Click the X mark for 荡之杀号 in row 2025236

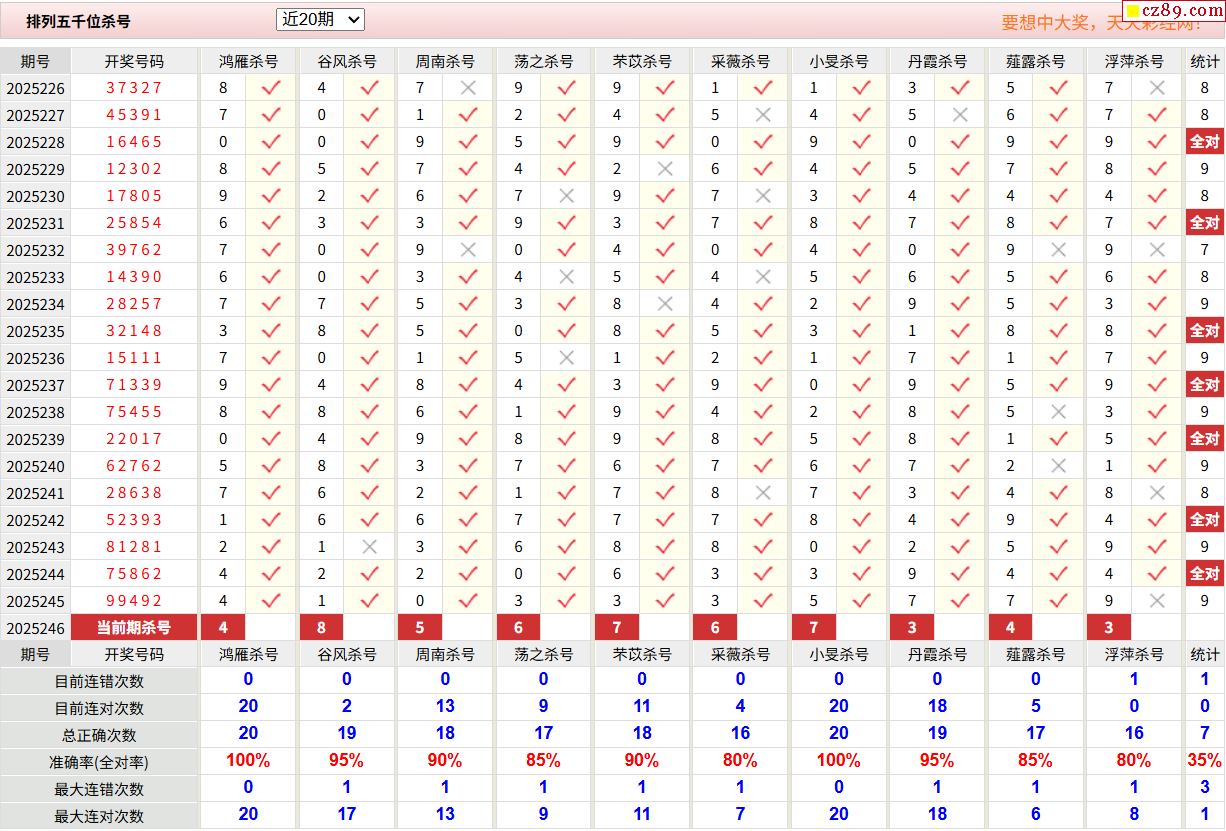pyautogui.click(x=567, y=358)
